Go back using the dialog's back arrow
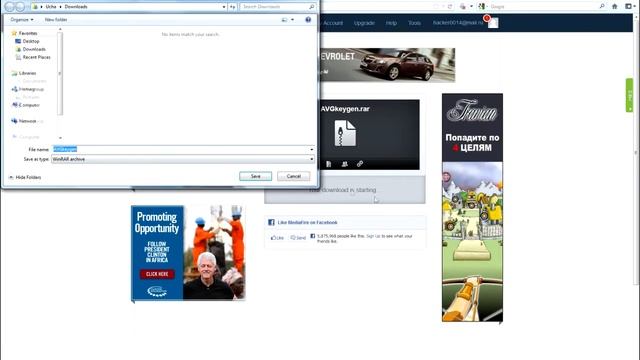The image size is (640, 360). coord(9,7)
